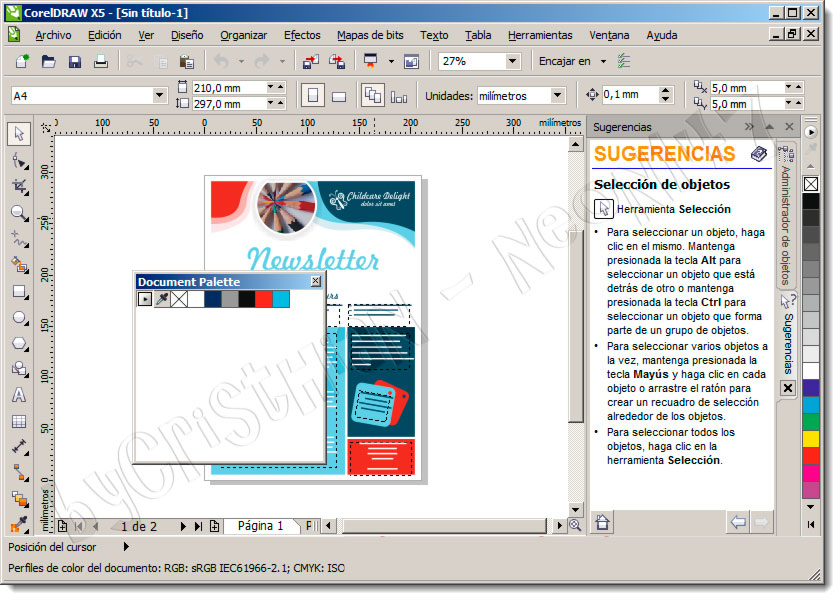Pick red swatch in Document Palette

click(x=264, y=299)
